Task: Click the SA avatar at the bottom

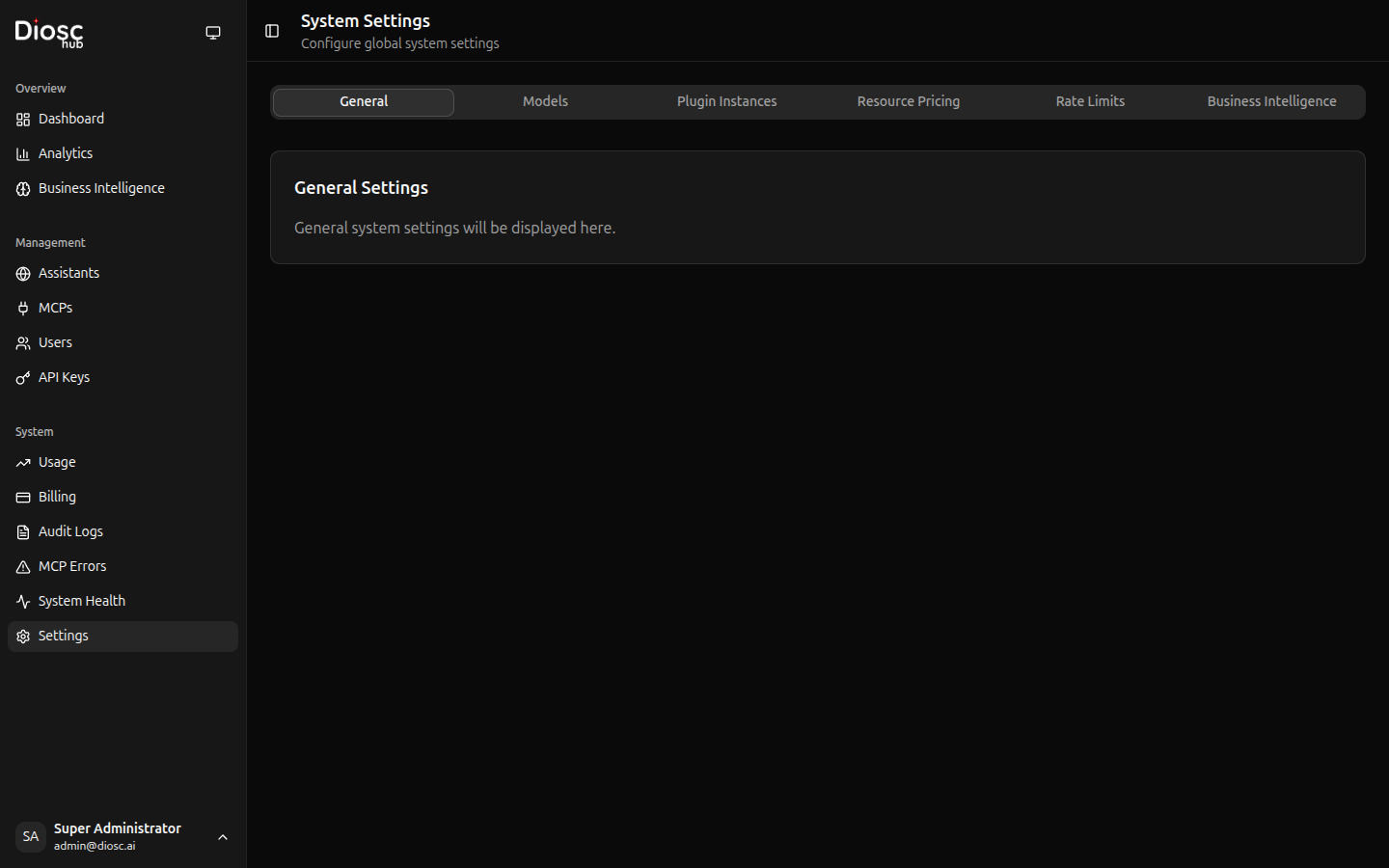Action: click(x=30, y=836)
